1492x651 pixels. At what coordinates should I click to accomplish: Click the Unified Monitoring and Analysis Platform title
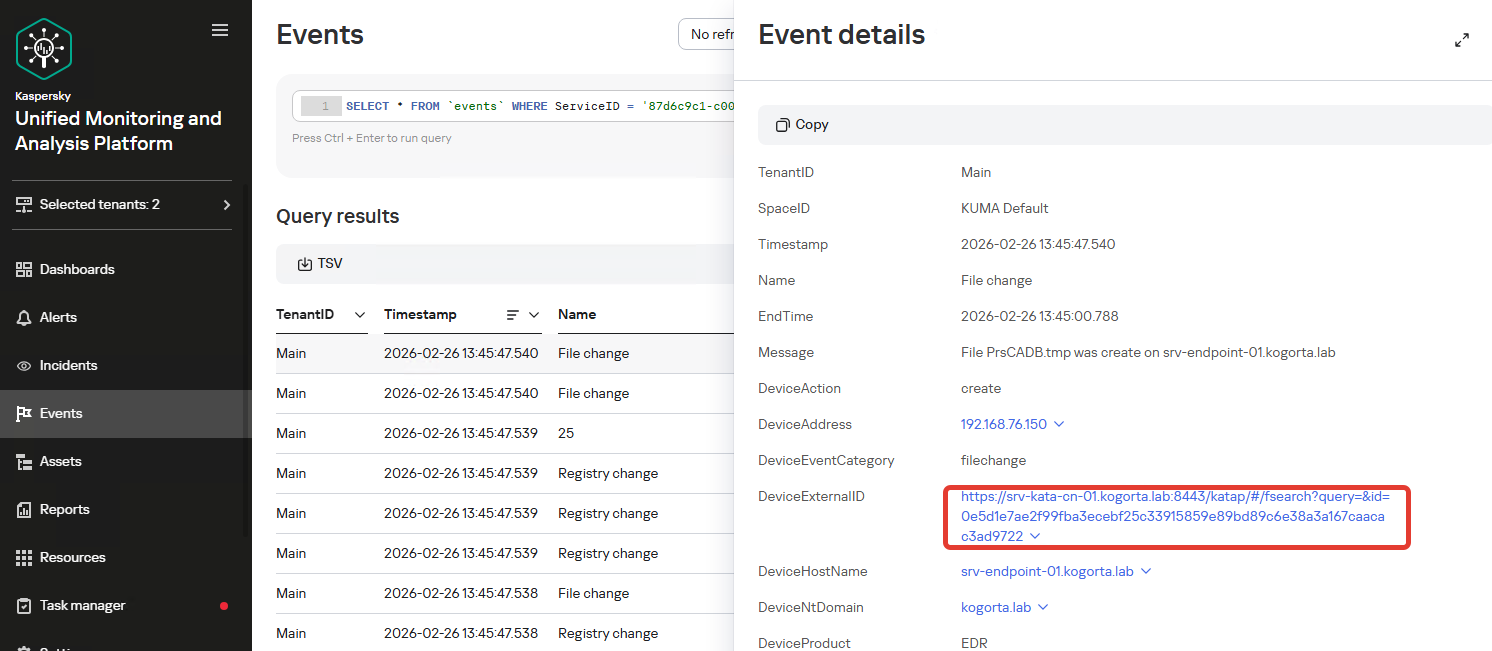coord(118,131)
